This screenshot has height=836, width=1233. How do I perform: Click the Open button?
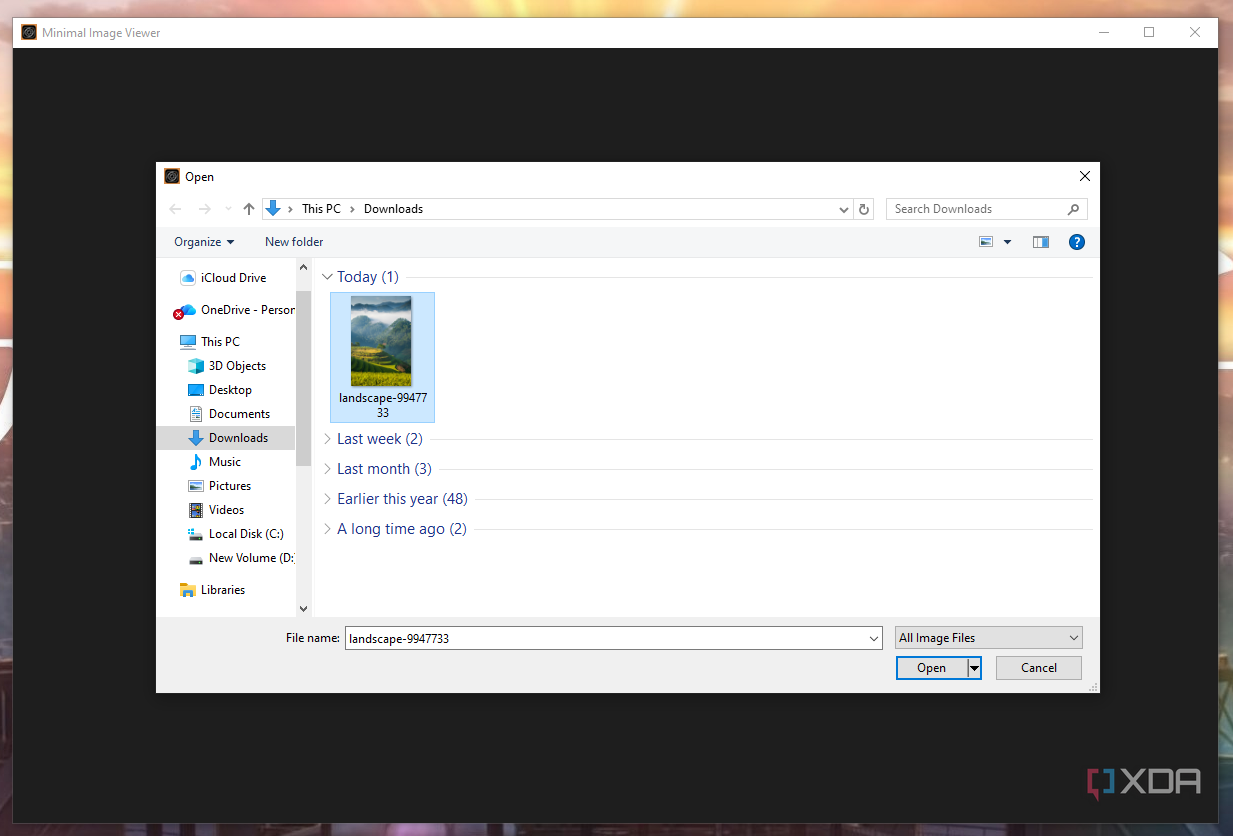pyautogui.click(x=931, y=668)
